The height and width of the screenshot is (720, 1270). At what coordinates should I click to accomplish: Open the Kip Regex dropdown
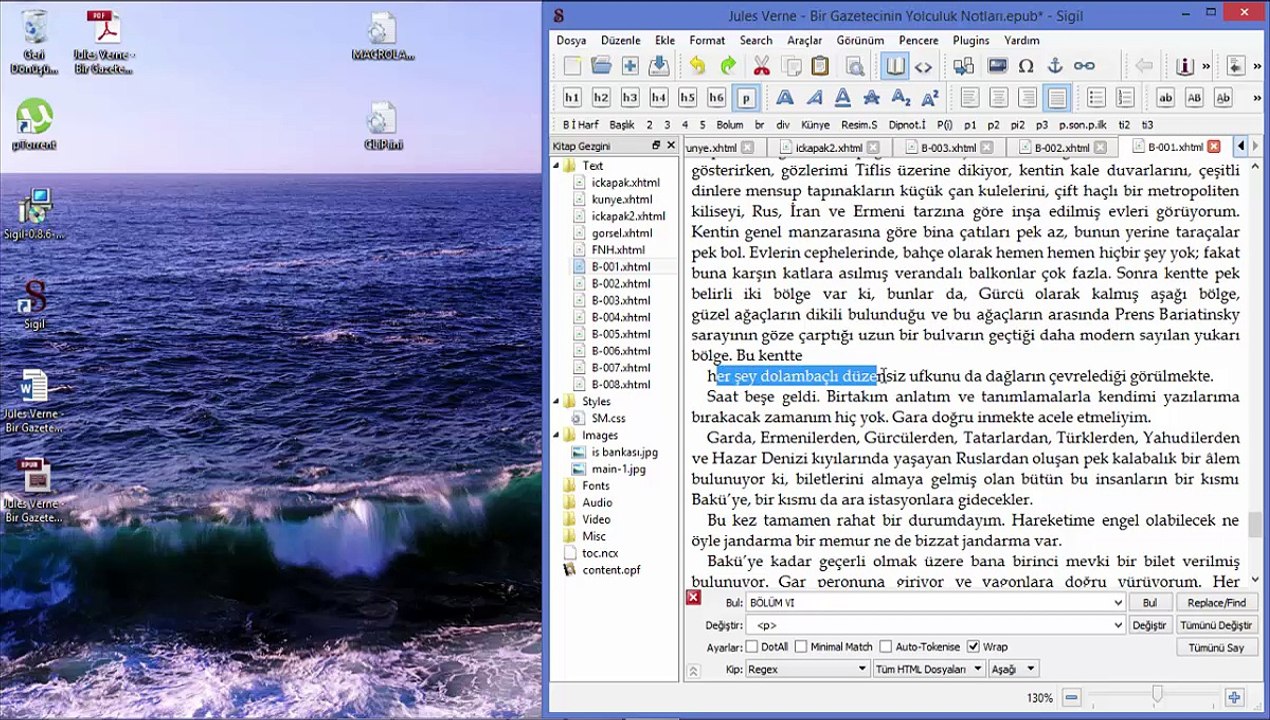807,669
